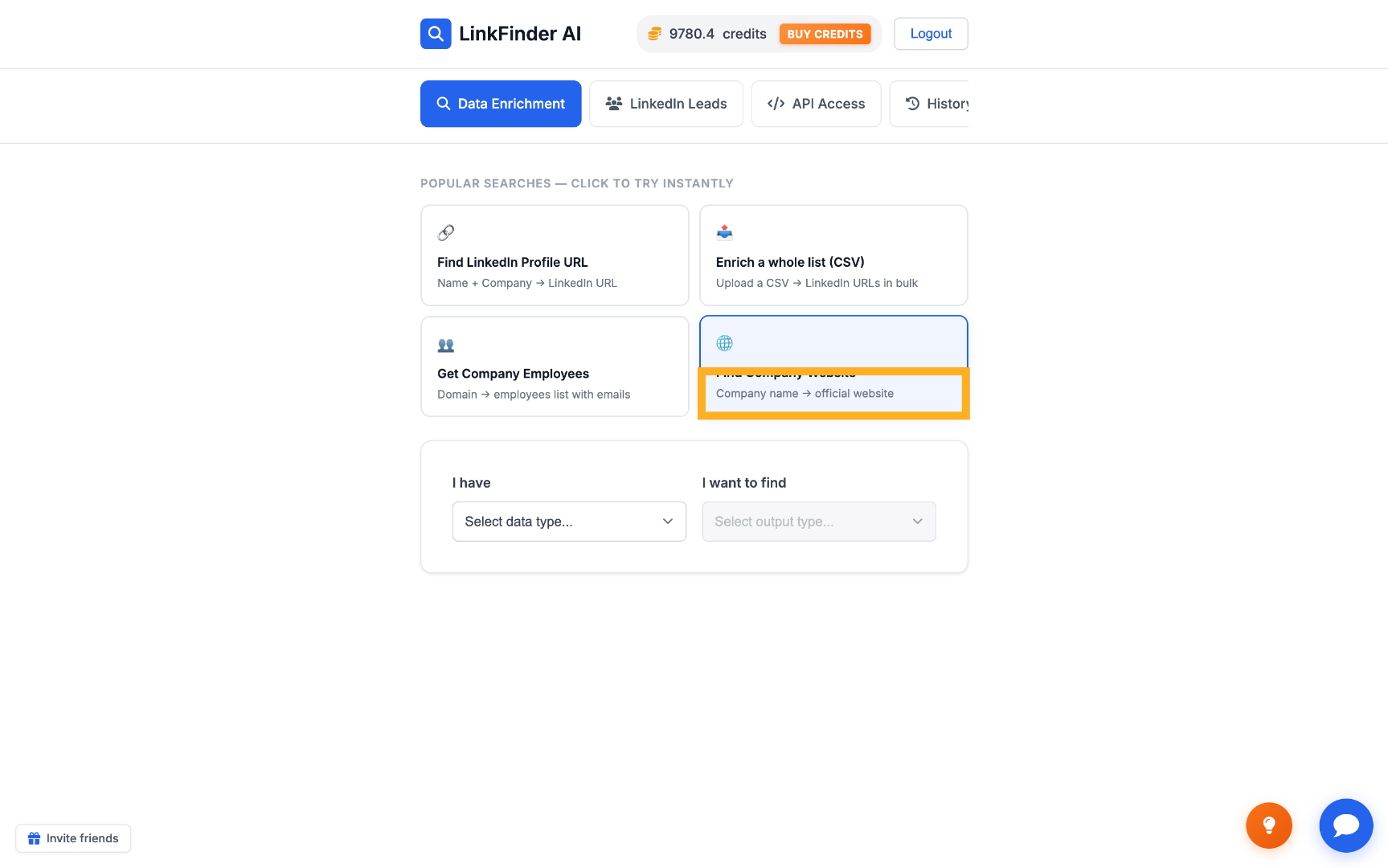
Task: Click the LinkFinder AI brand name
Action: point(520,34)
